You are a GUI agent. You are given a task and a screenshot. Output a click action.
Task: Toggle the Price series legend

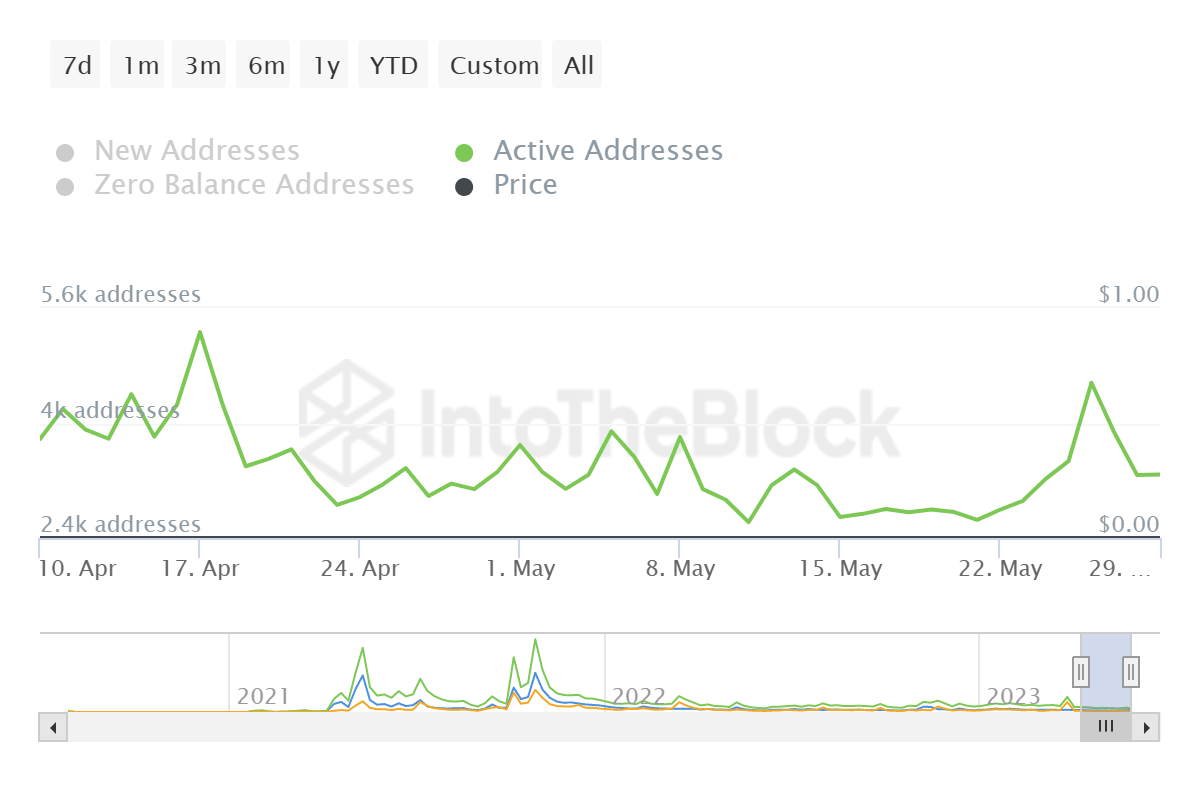tap(525, 185)
